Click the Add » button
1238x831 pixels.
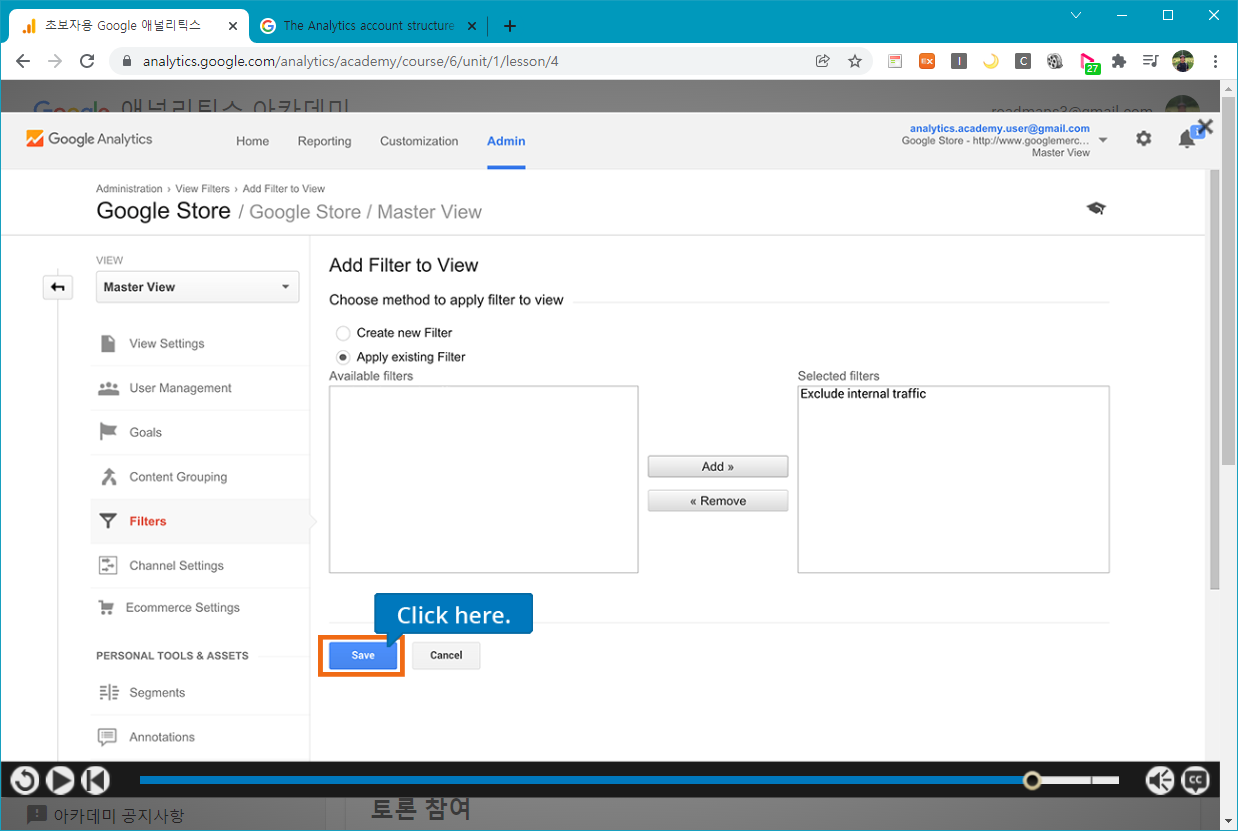[x=718, y=466]
